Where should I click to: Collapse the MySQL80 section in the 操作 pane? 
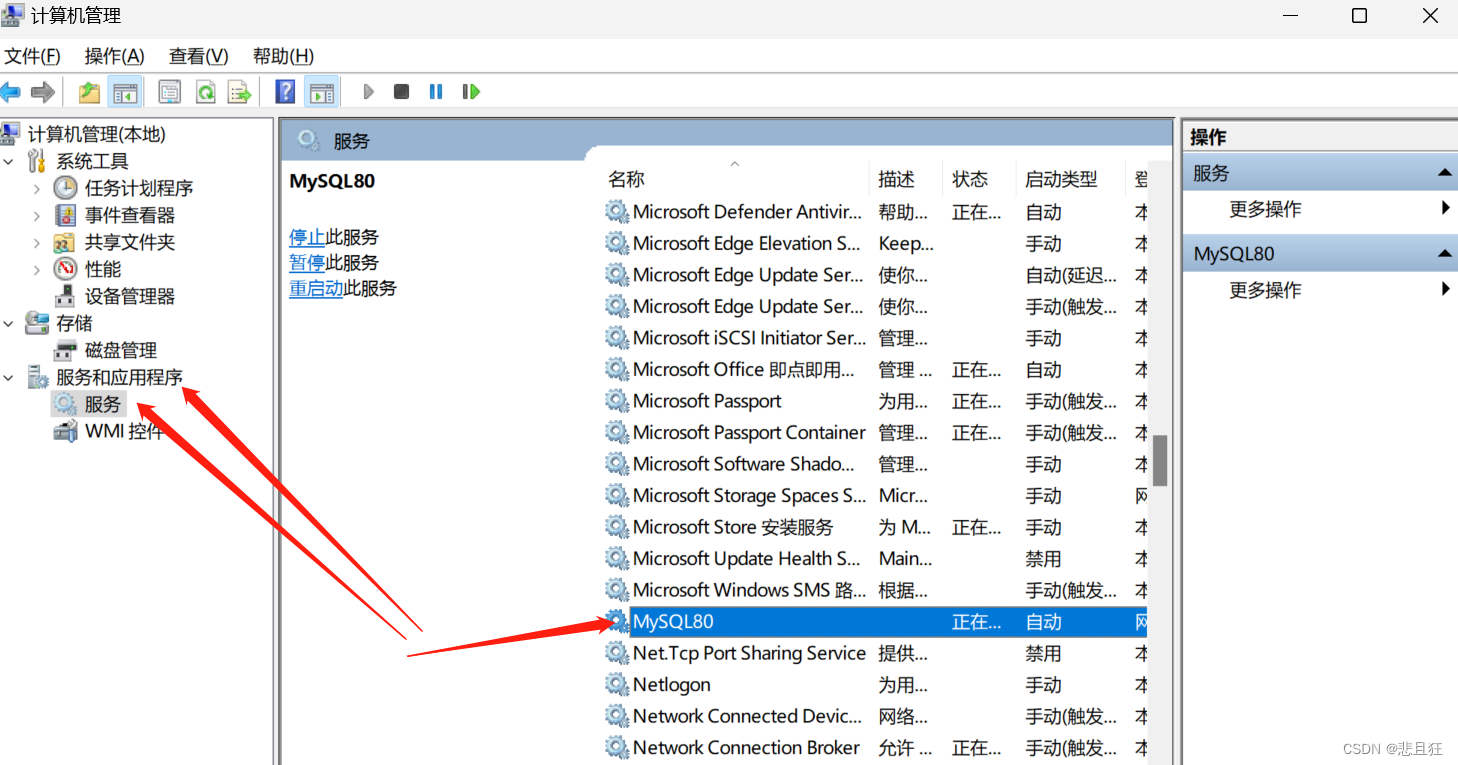pyautogui.click(x=1445, y=254)
